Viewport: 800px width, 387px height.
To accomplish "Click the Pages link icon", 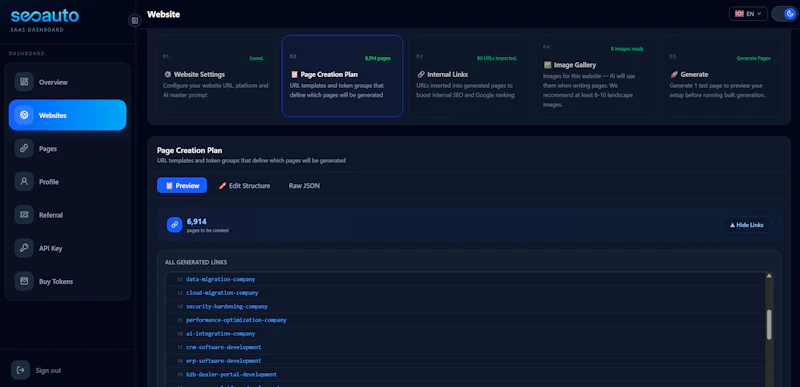I will click(24, 148).
